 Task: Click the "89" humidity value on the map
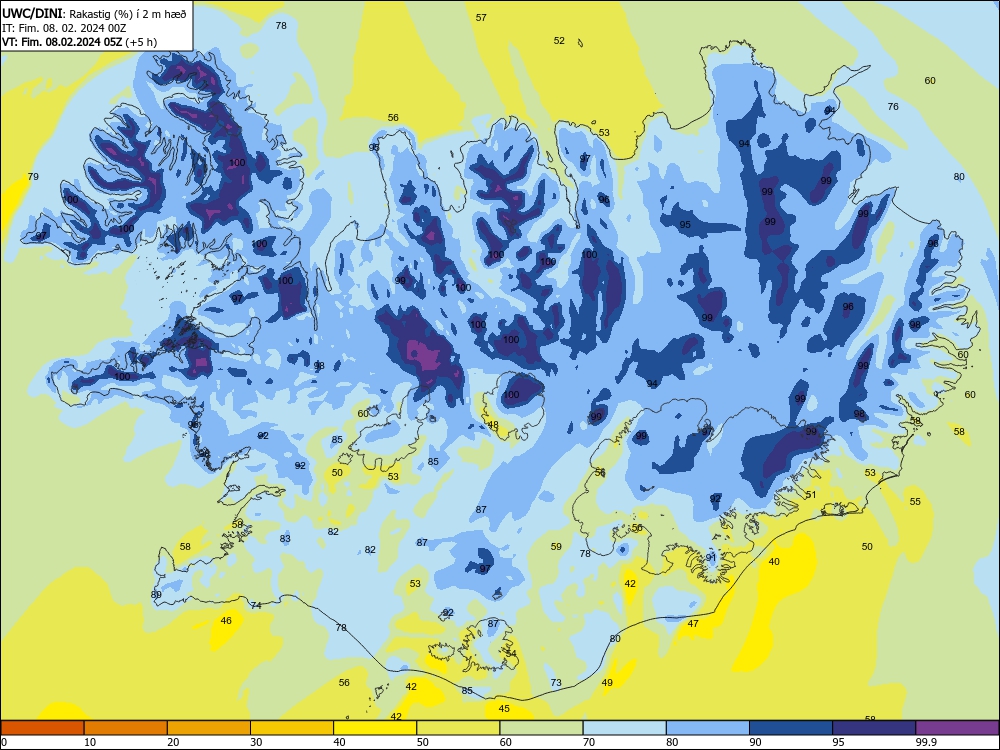(x=156, y=594)
